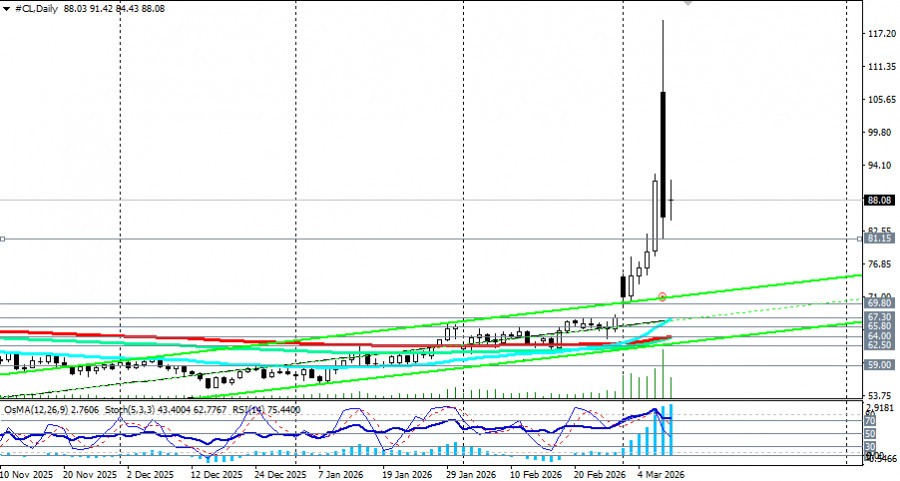Grab the left anchor square of the 81.15 line
Screen dimensions: 900x481
pyautogui.click(x=2, y=239)
